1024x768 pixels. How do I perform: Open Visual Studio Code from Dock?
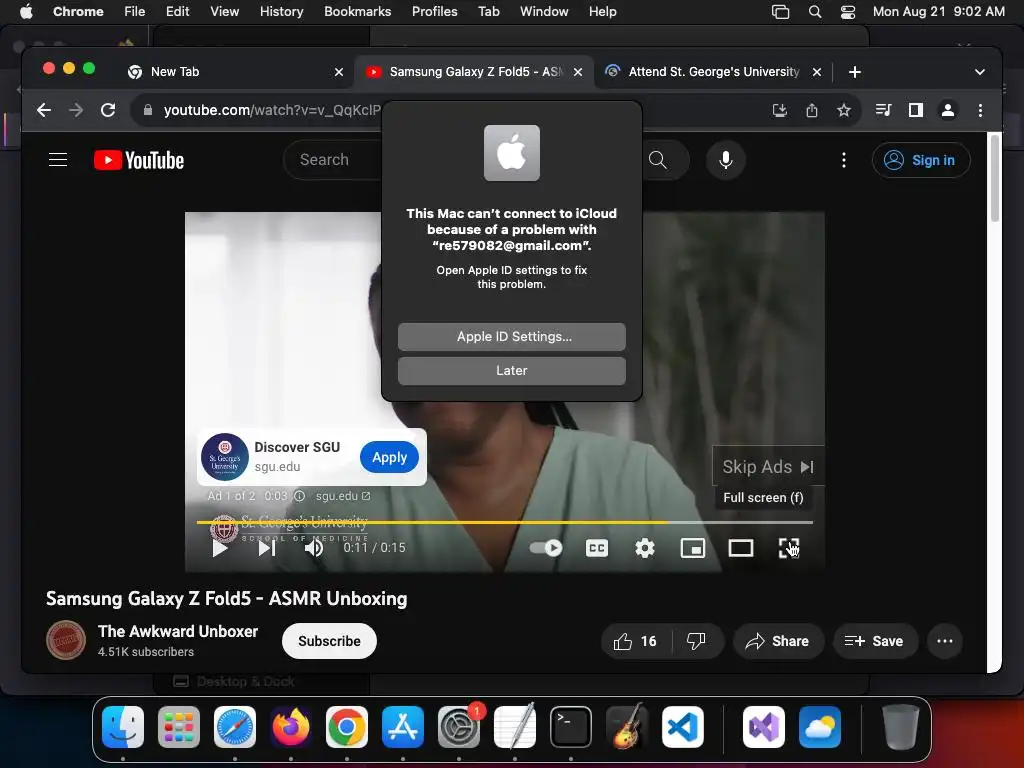pos(682,727)
